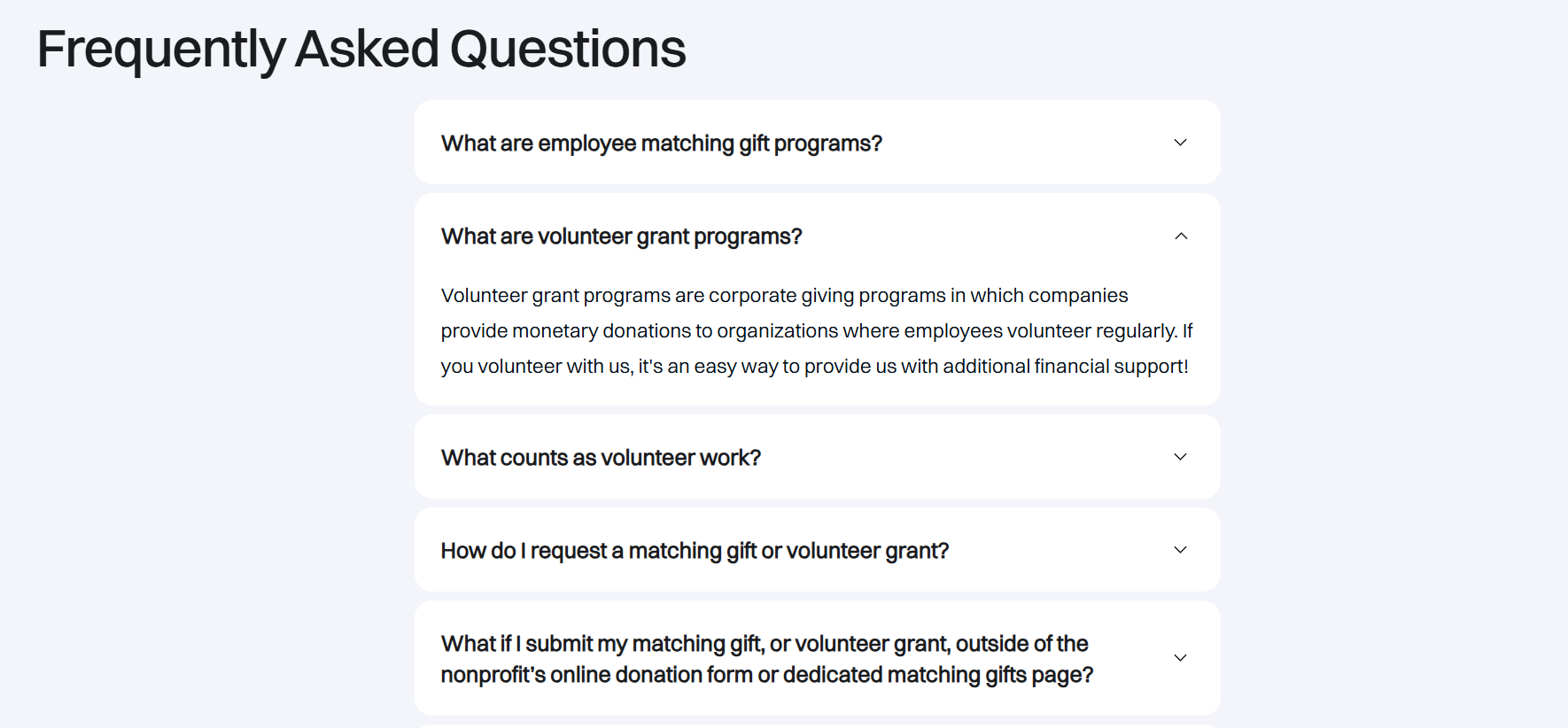1568x728 pixels.
Task: Click the volunteer work FAQ card
Action: tap(817, 457)
